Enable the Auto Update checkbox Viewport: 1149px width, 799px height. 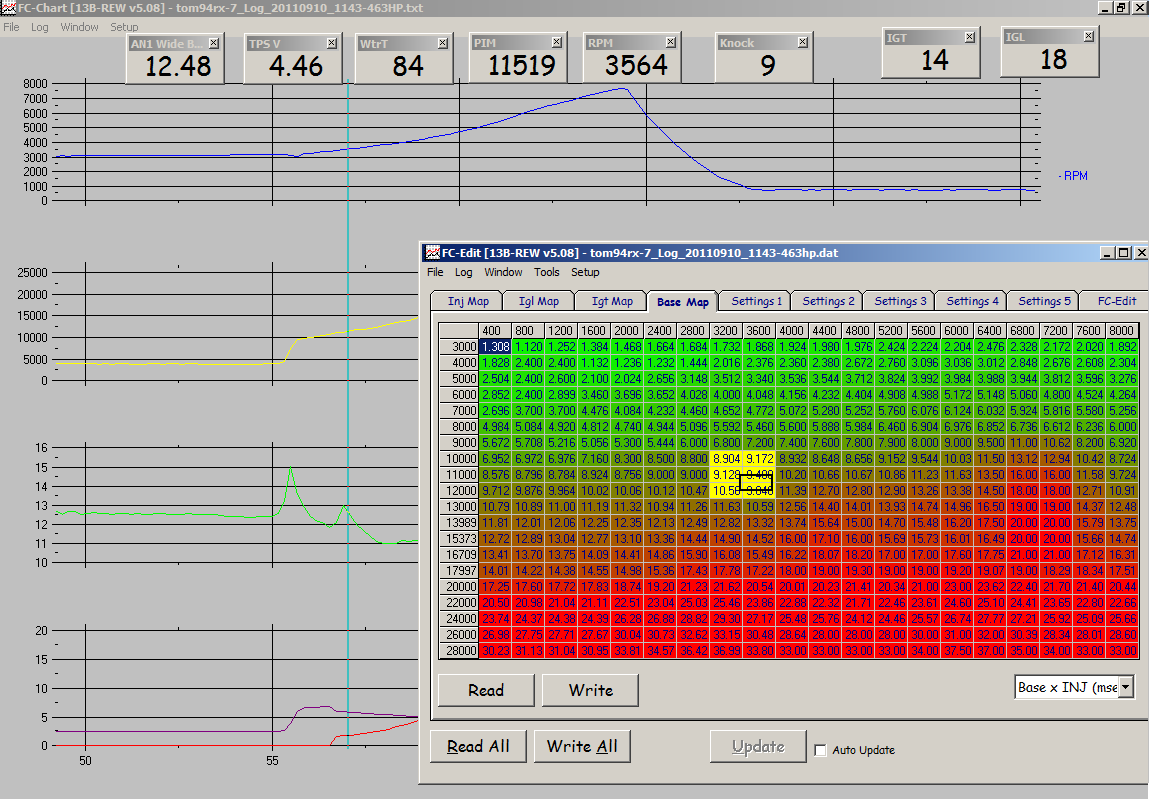point(821,750)
